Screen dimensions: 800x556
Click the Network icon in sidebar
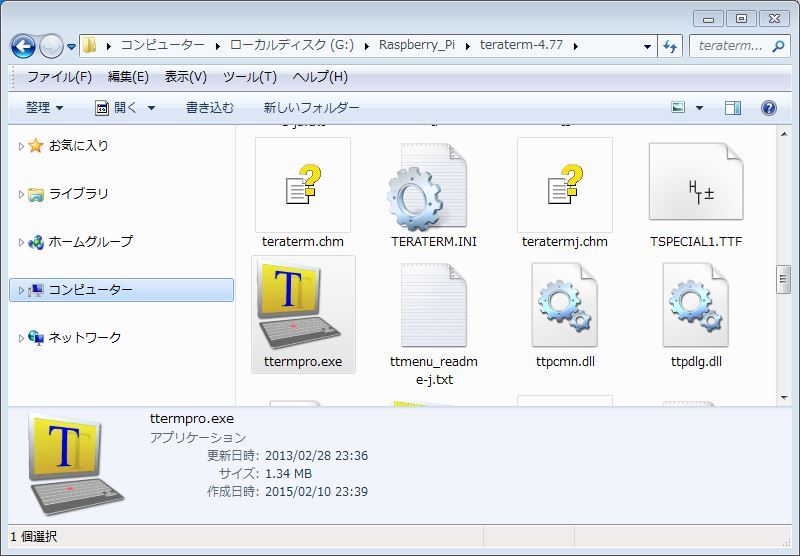36,338
